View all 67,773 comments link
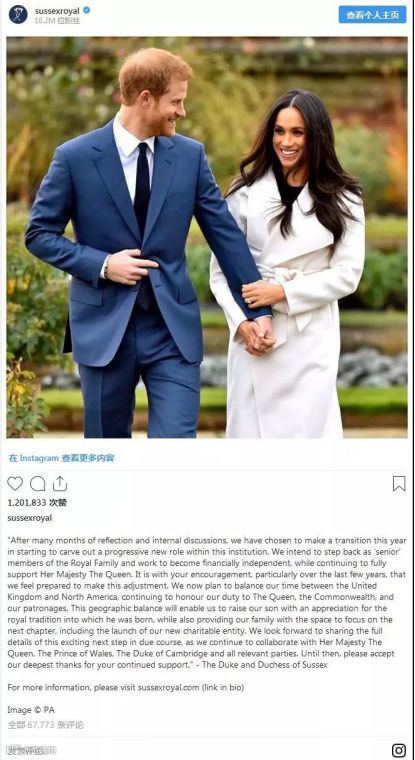This screenshot has height=760, width=415. click(x=46, y=725)
